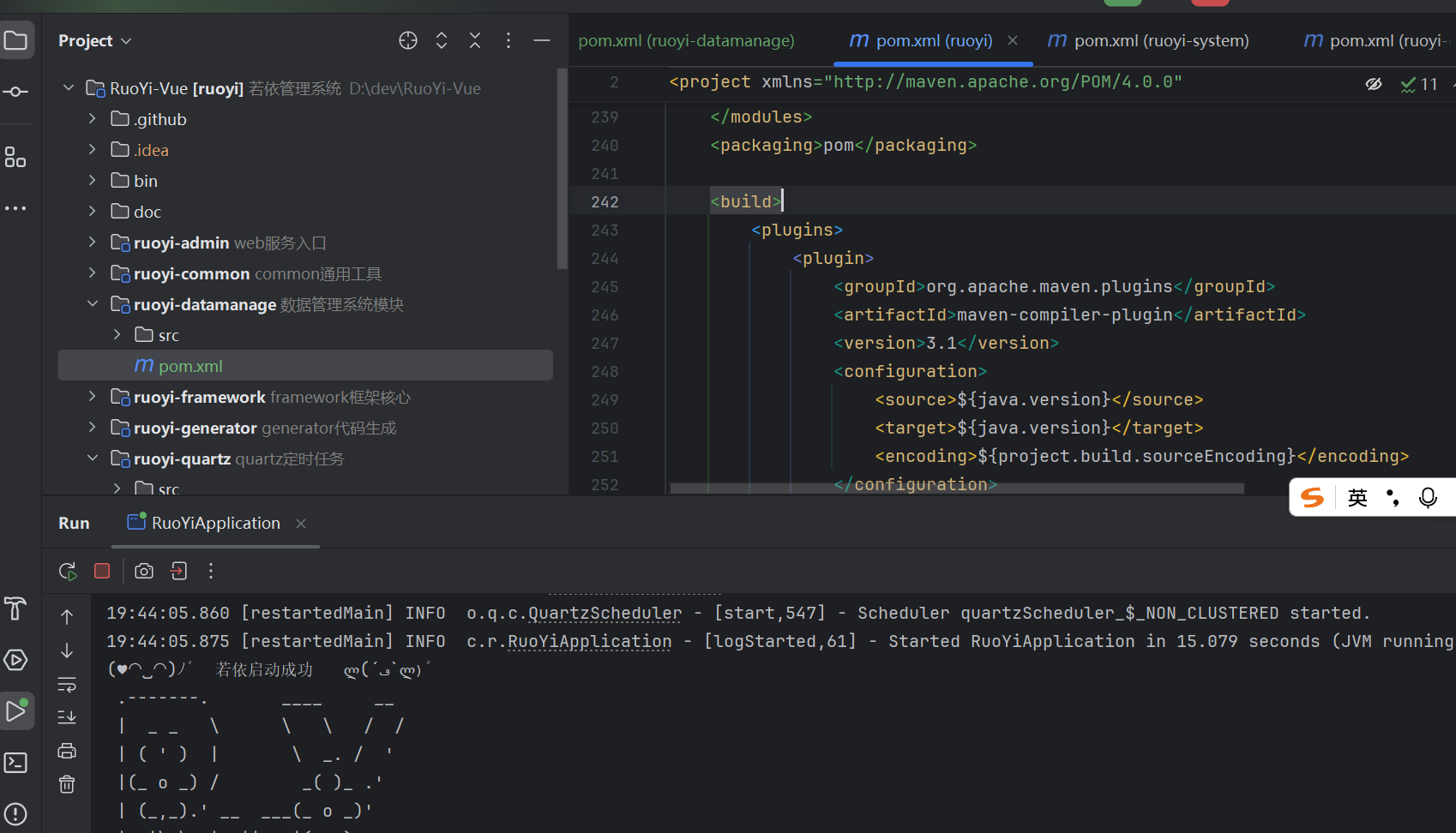This screenshot has height=833, width=1456.
Task: Collapse all items in Project tree
Action: [475, 40]
